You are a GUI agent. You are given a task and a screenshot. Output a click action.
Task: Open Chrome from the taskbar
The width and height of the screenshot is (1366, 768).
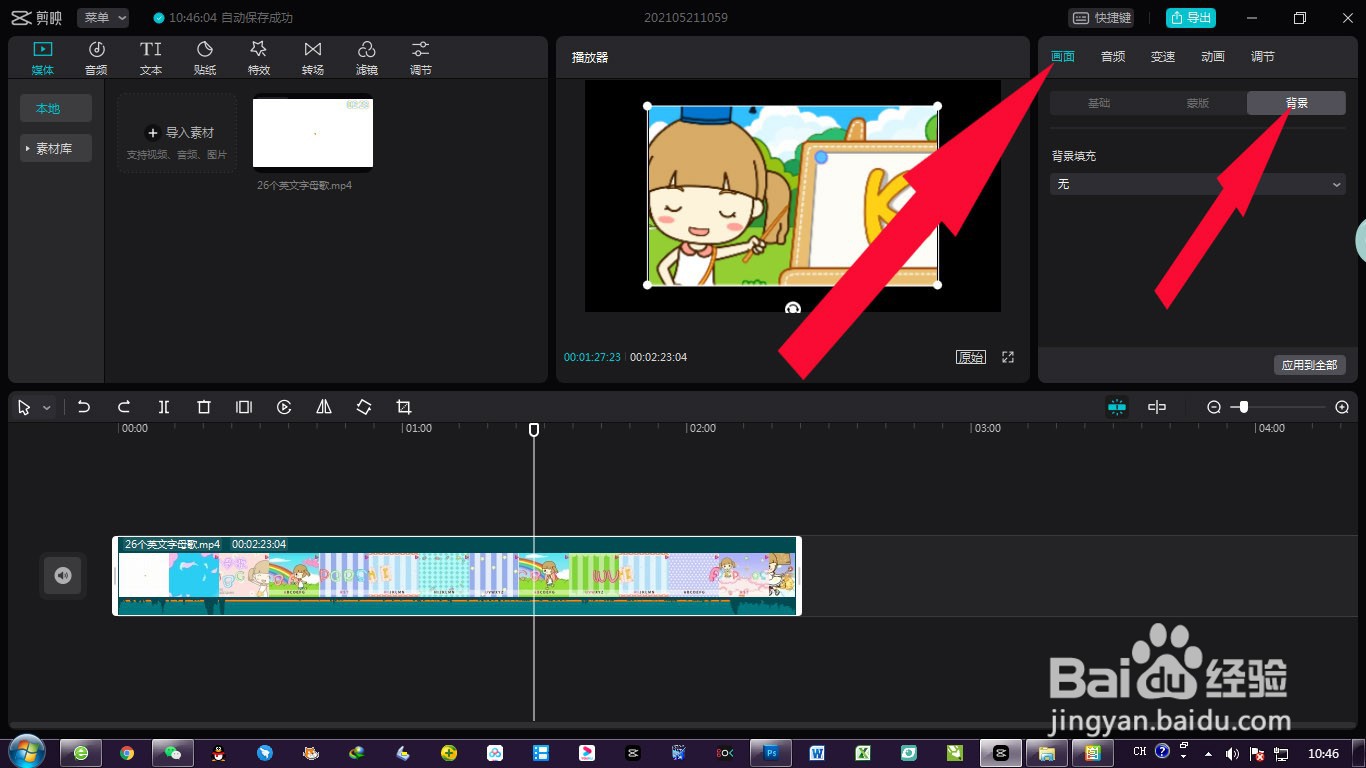pos(127,753)
